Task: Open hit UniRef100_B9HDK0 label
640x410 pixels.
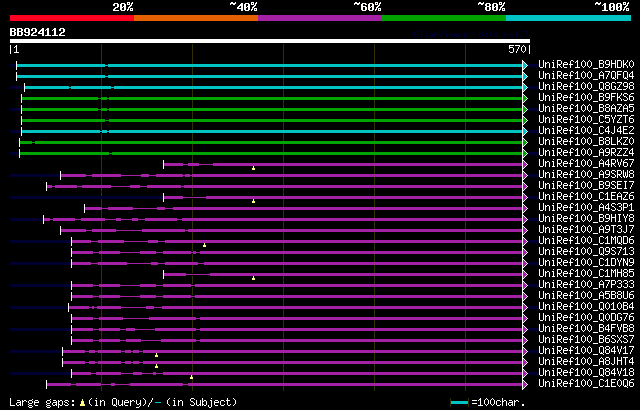Action: pos(586,64)
